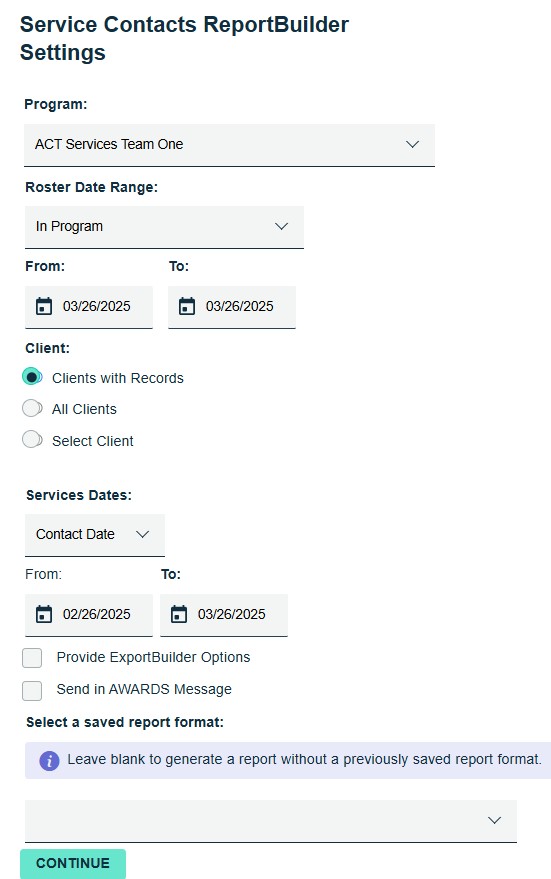551x879 pixels.
Task: Click the calendar icon for roster To date
Action: click(187, 307)
